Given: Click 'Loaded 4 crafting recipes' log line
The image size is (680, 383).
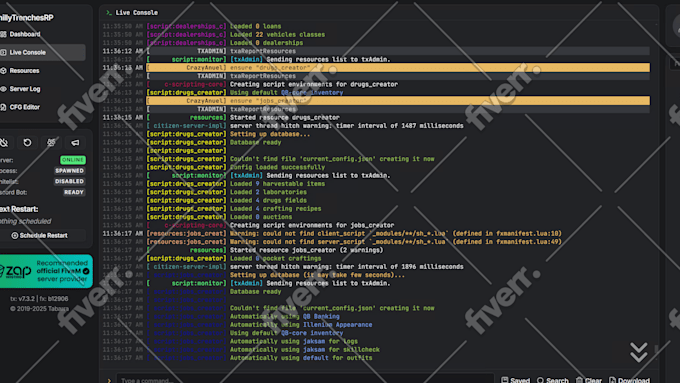Looking at the screenshot, I should point(275,209).
